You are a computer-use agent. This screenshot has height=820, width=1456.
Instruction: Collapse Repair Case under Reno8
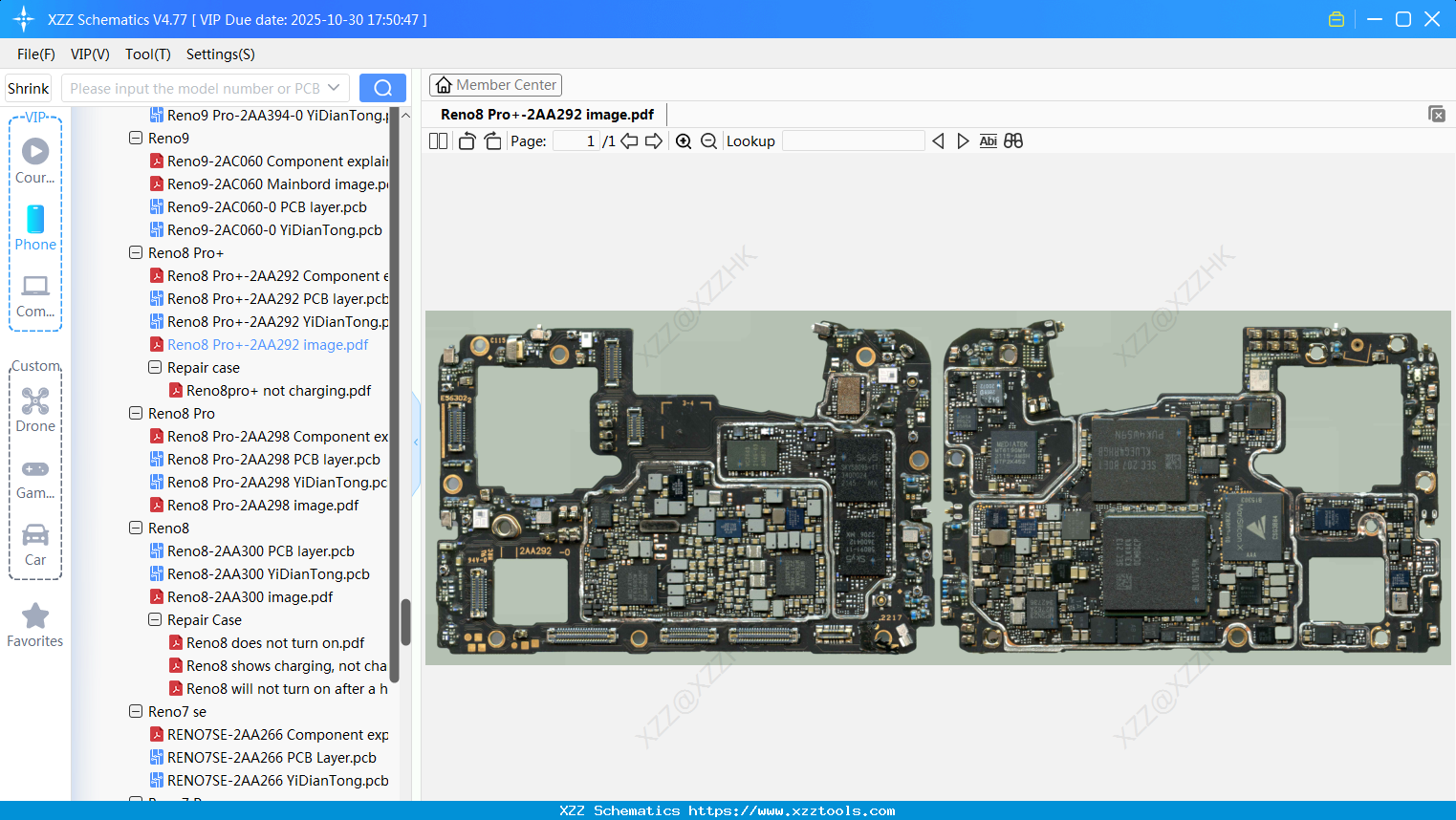pyautogui.click(x=155, y=620)
